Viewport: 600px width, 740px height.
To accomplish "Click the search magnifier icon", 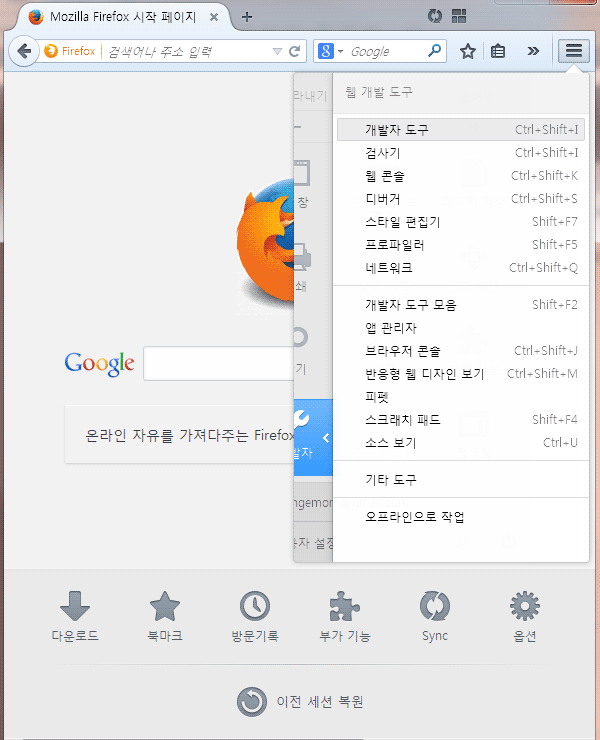I will pos(434,50).
